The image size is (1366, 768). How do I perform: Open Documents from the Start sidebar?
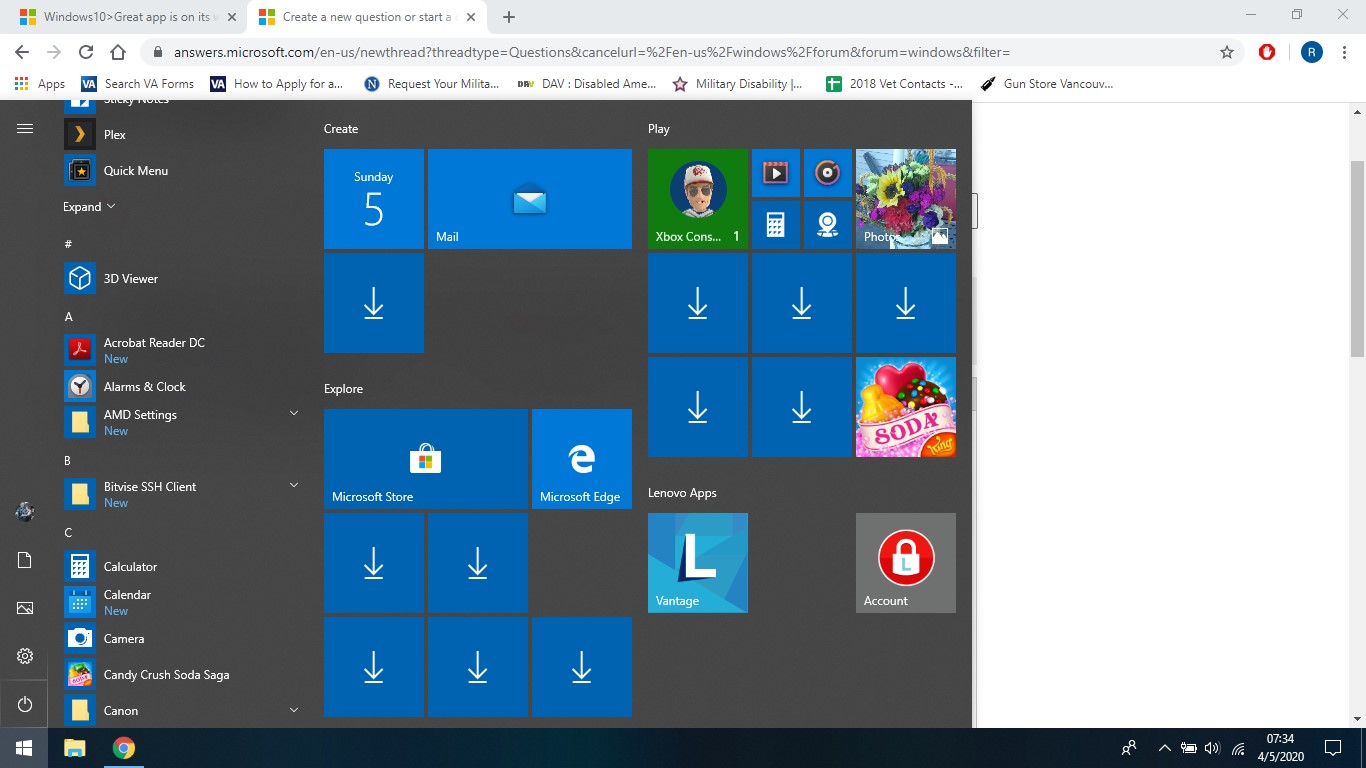[x=25, y=560]
